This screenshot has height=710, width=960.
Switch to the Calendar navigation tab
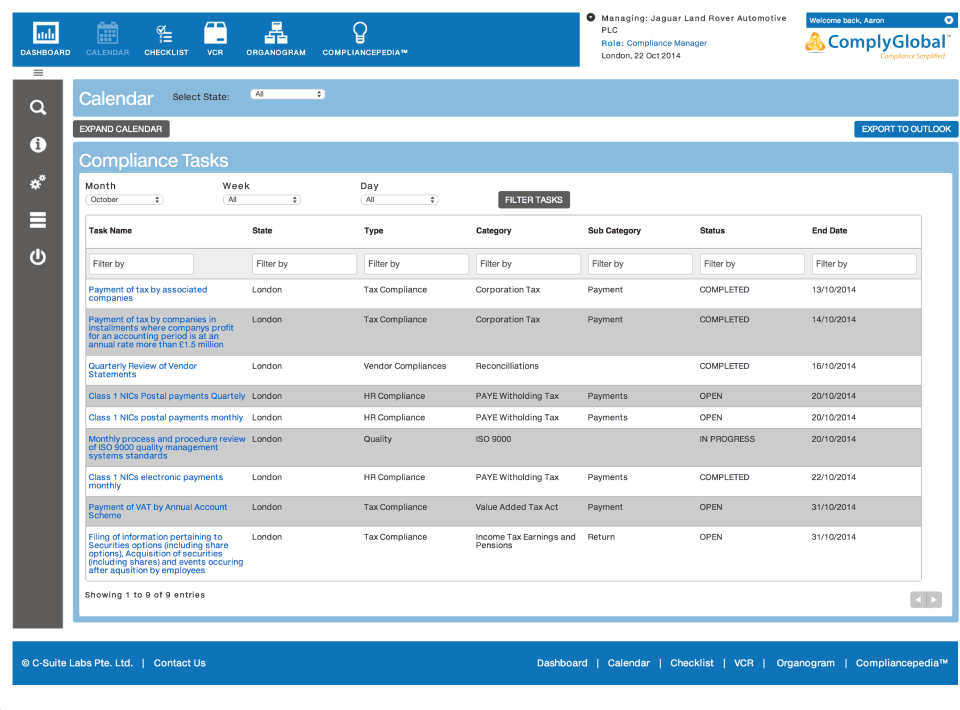click(x=107, y=38)
